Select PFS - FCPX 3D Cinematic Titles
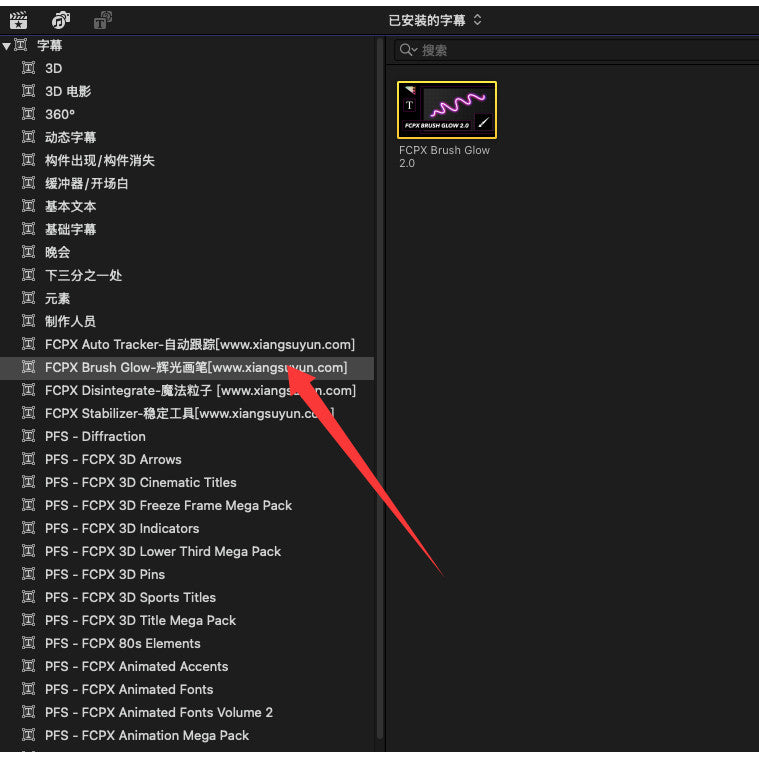 click(x=187, y=482)
